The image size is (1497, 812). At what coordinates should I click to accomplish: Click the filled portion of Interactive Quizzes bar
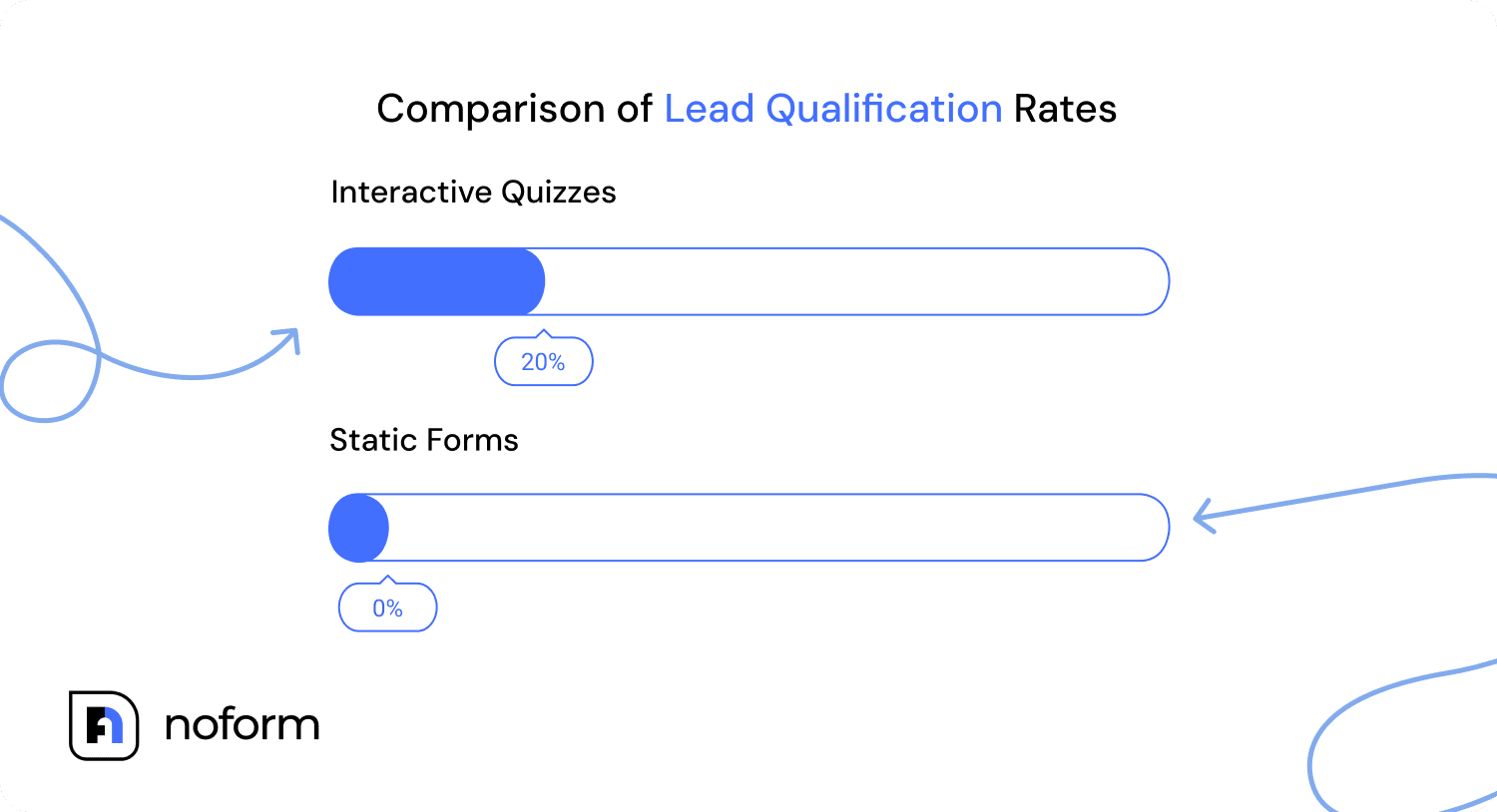(x=436, y=281)
